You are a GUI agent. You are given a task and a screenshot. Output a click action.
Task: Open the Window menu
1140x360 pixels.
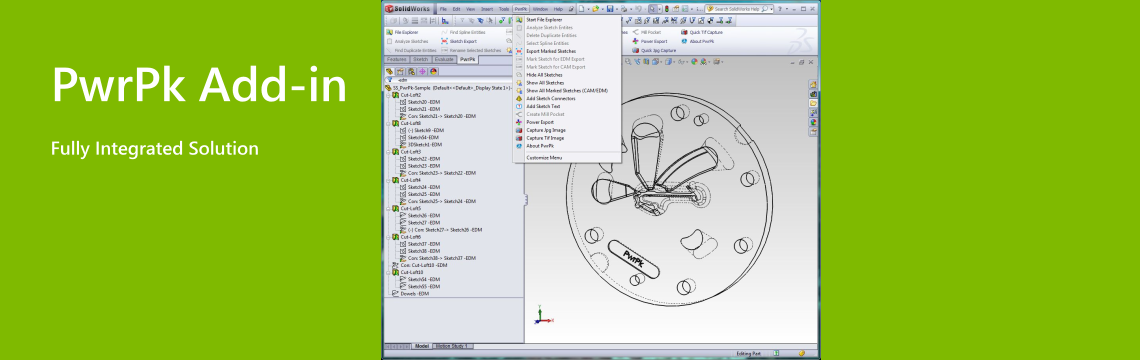point(540,9)
